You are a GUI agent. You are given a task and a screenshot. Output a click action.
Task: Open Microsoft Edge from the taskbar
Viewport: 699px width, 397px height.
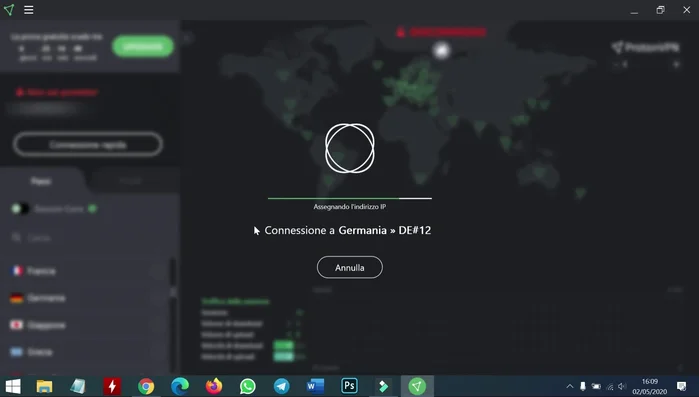click(x=180, y=386)
